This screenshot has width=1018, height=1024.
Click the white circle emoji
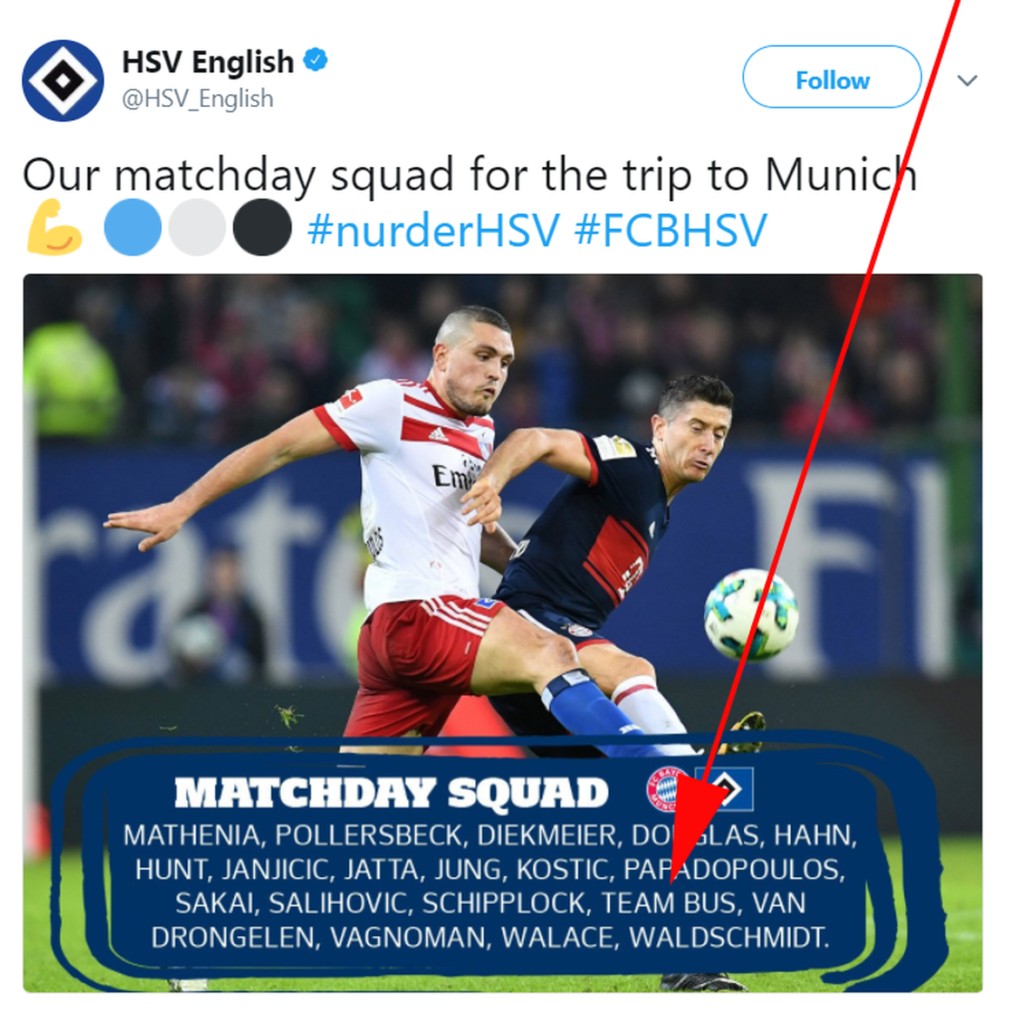197,227
